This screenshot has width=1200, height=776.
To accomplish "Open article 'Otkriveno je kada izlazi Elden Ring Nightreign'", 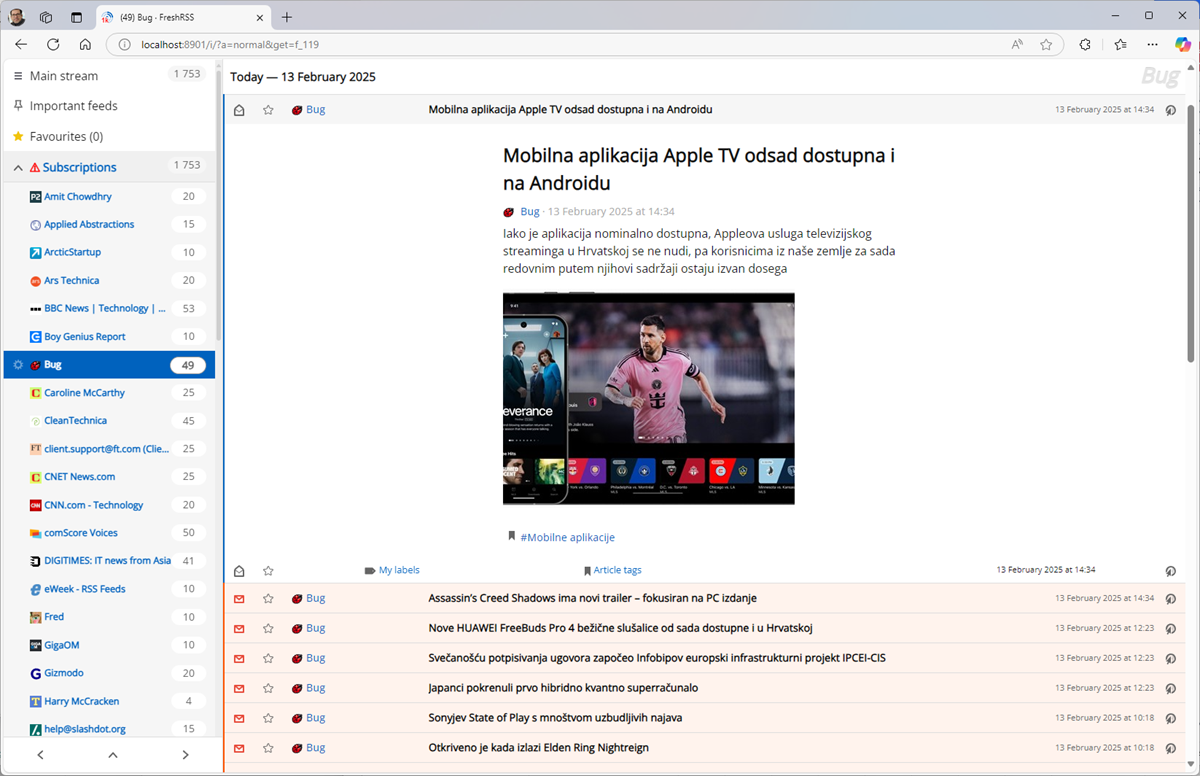I will click(539, 748).
